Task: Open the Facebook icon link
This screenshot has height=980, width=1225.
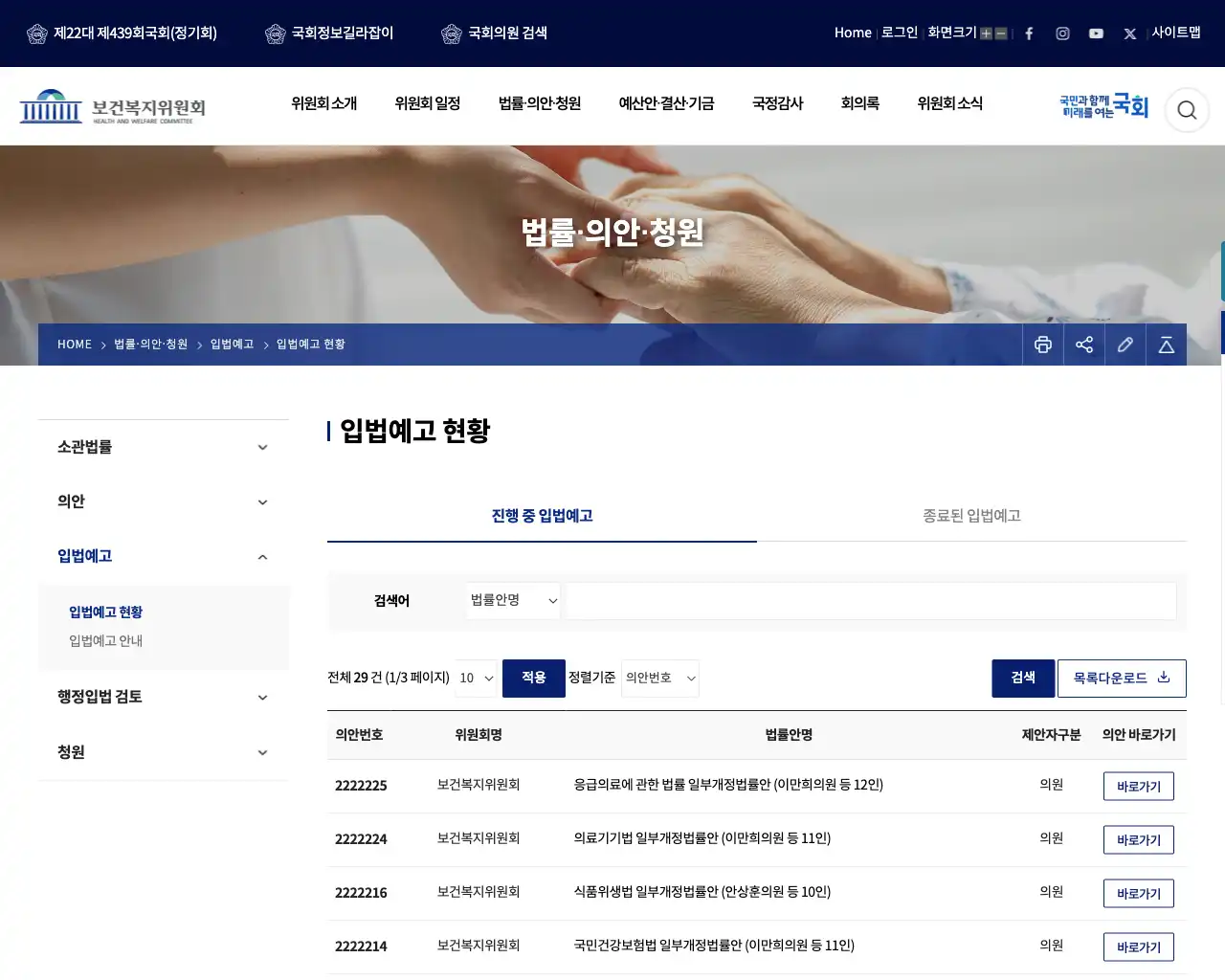Action: click(1029, 33)
